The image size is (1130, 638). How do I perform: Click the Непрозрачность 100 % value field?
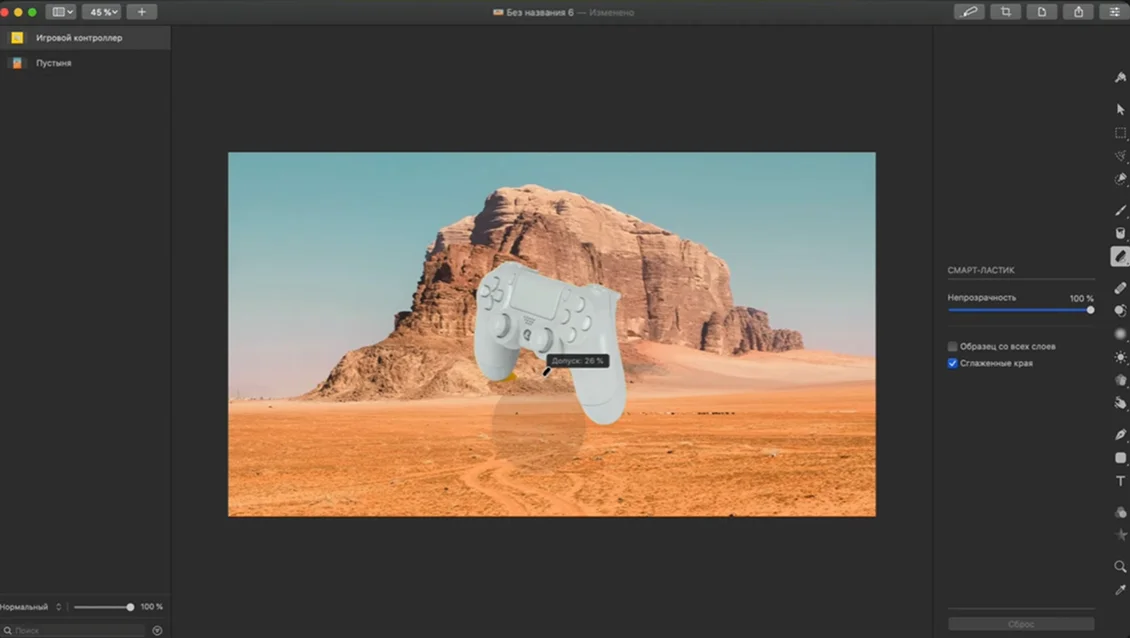(x=1081, y=298)
